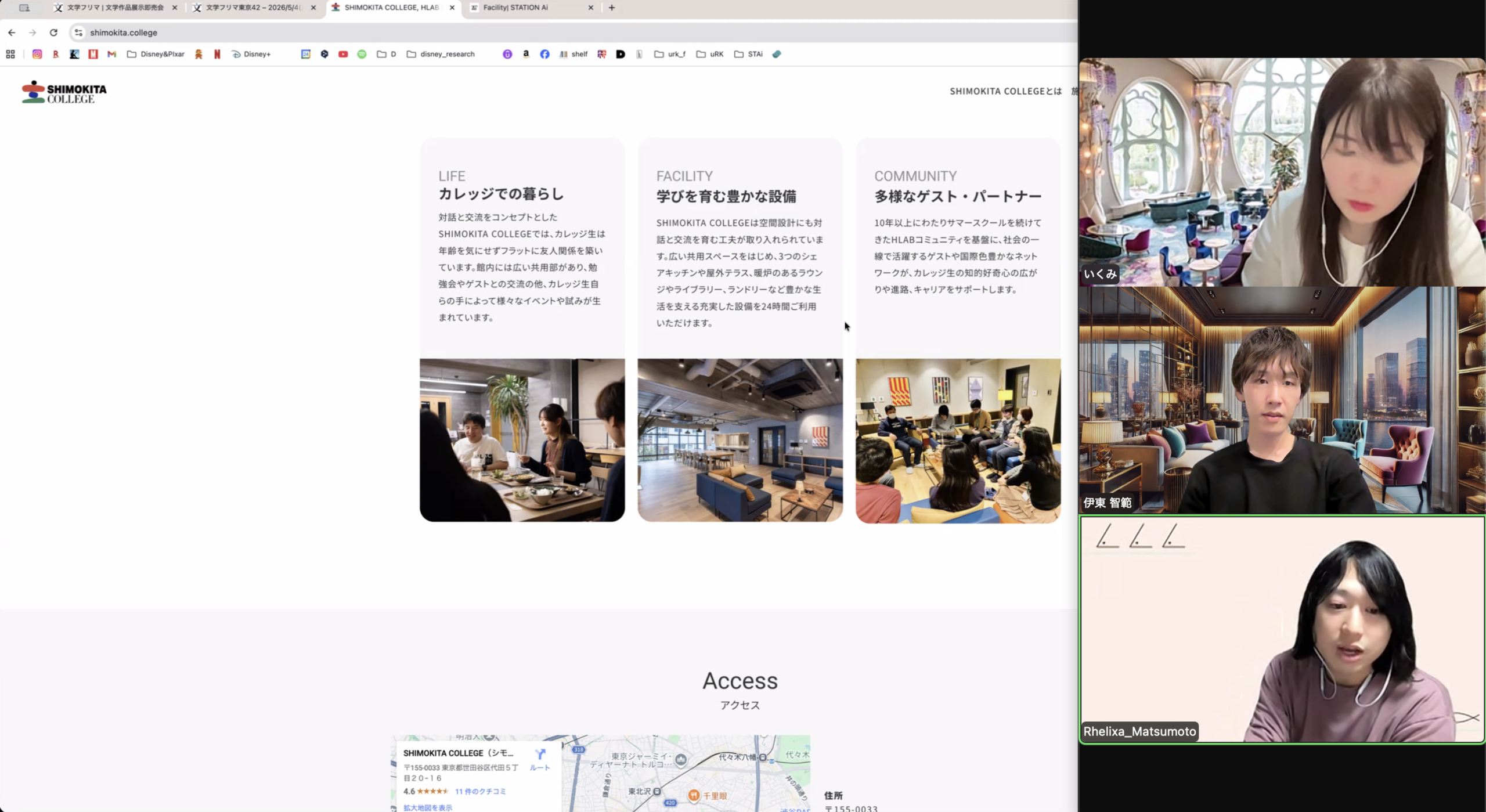Click the 学びを育む豊かな設備 heading
This screenshot has height=812, width=1486.
[726, 196]
